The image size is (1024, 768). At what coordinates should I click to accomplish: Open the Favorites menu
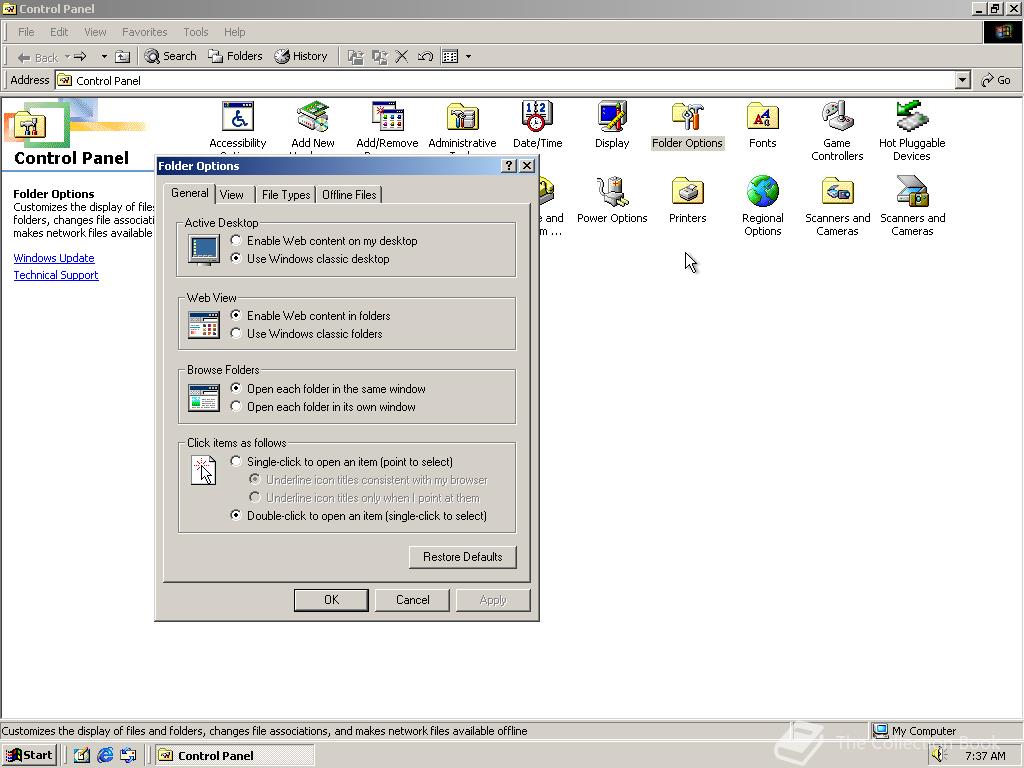[144, 32]
